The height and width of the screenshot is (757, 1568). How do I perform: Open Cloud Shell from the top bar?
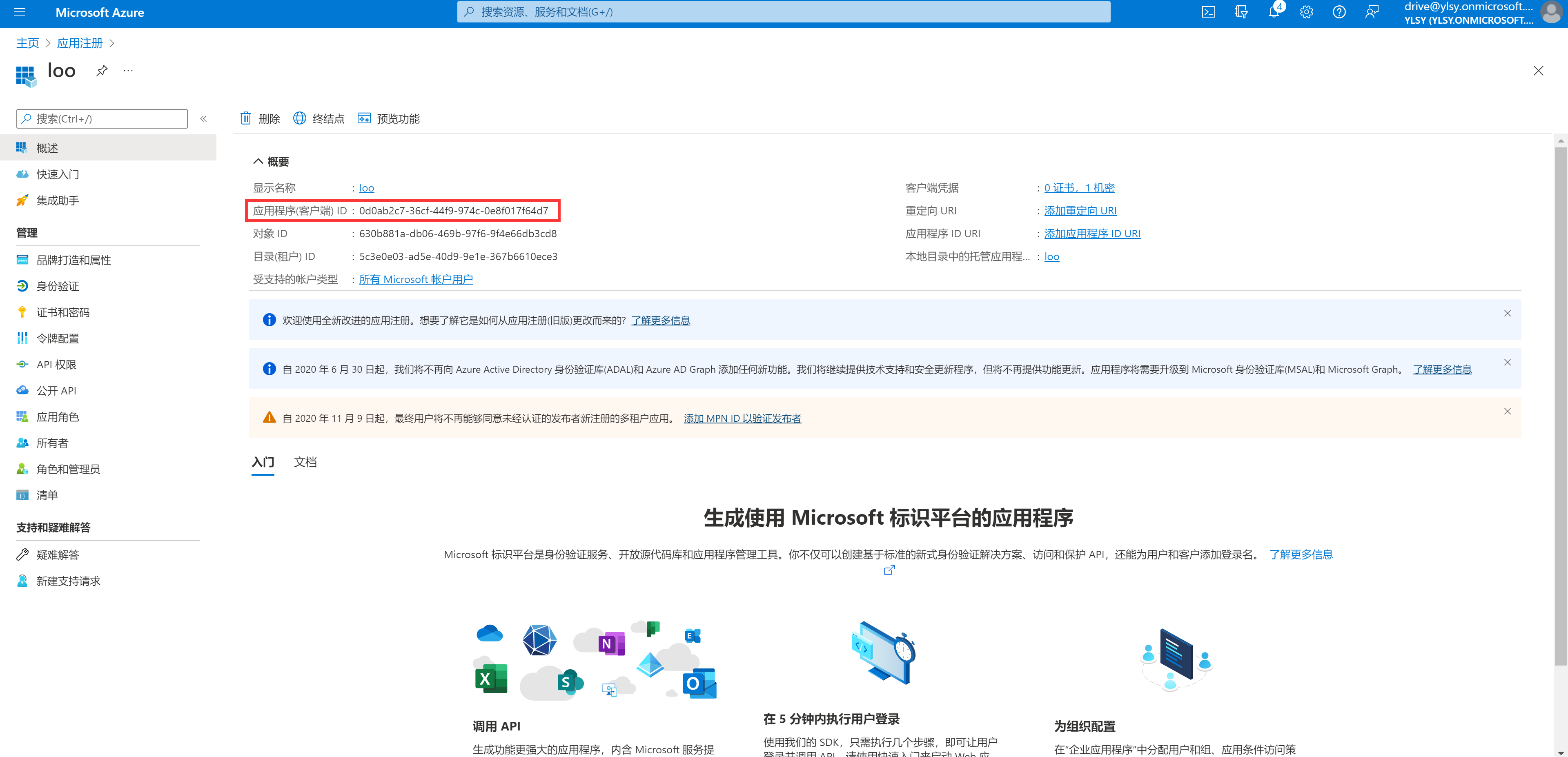(1208, 12)
